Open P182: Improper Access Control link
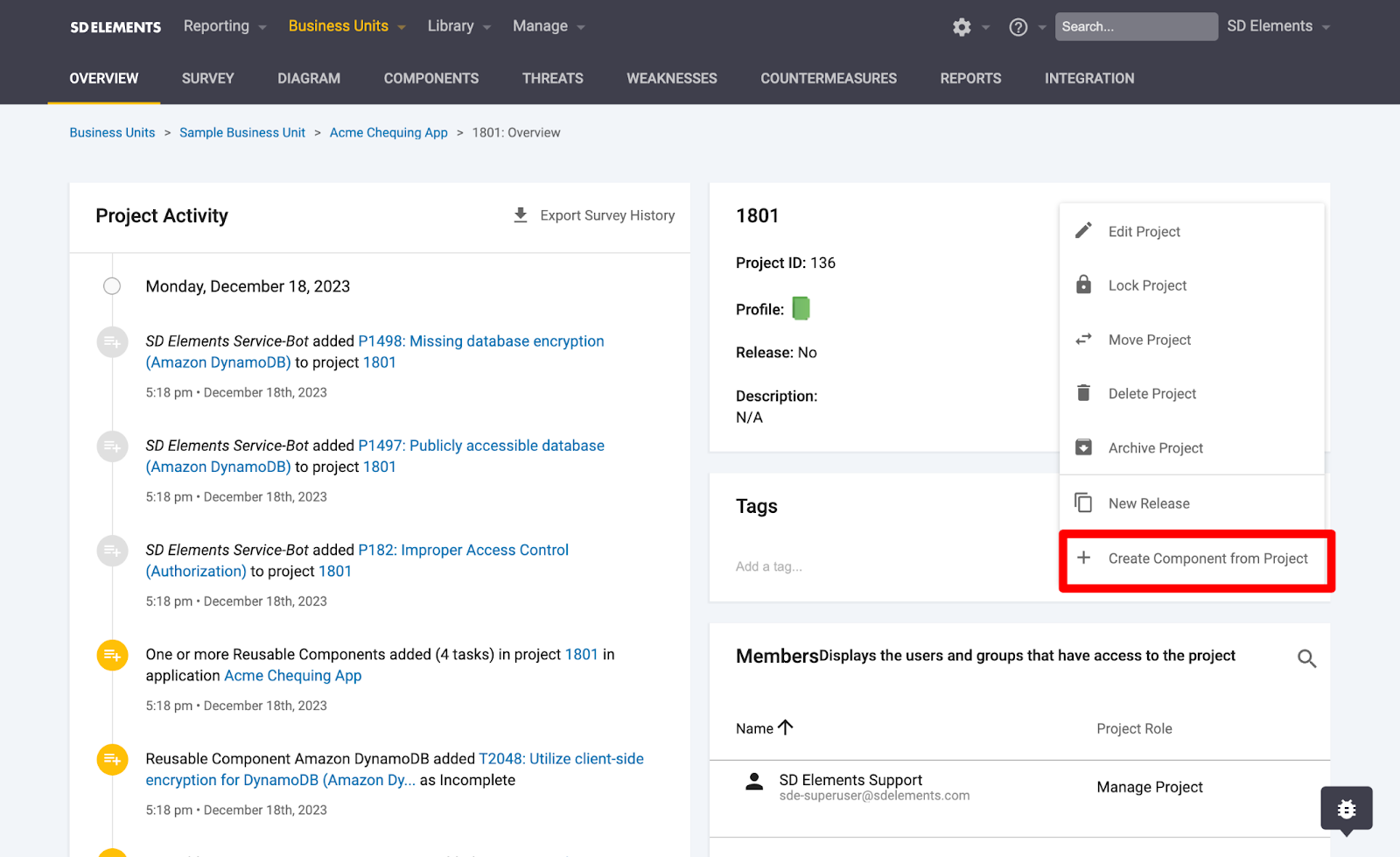This screenshot has height=857, width=1400. [357, 560]
